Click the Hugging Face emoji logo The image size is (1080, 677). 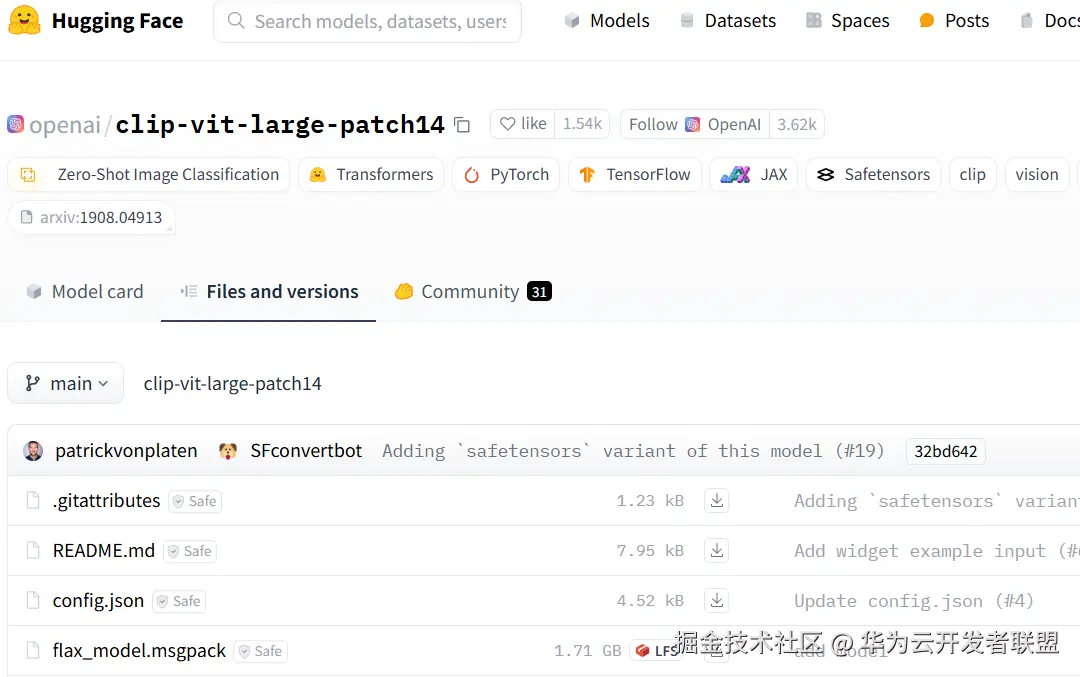click(x=24, y=21)
